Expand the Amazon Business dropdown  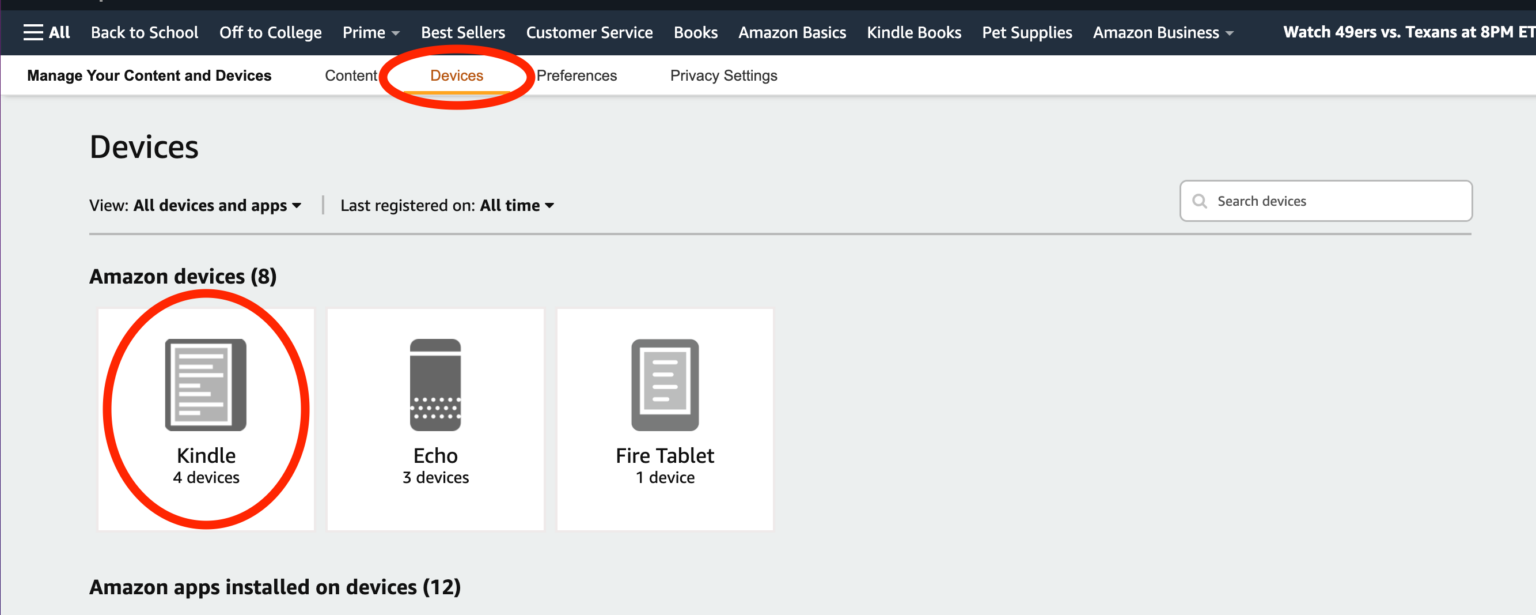[x=1162, y=31]
